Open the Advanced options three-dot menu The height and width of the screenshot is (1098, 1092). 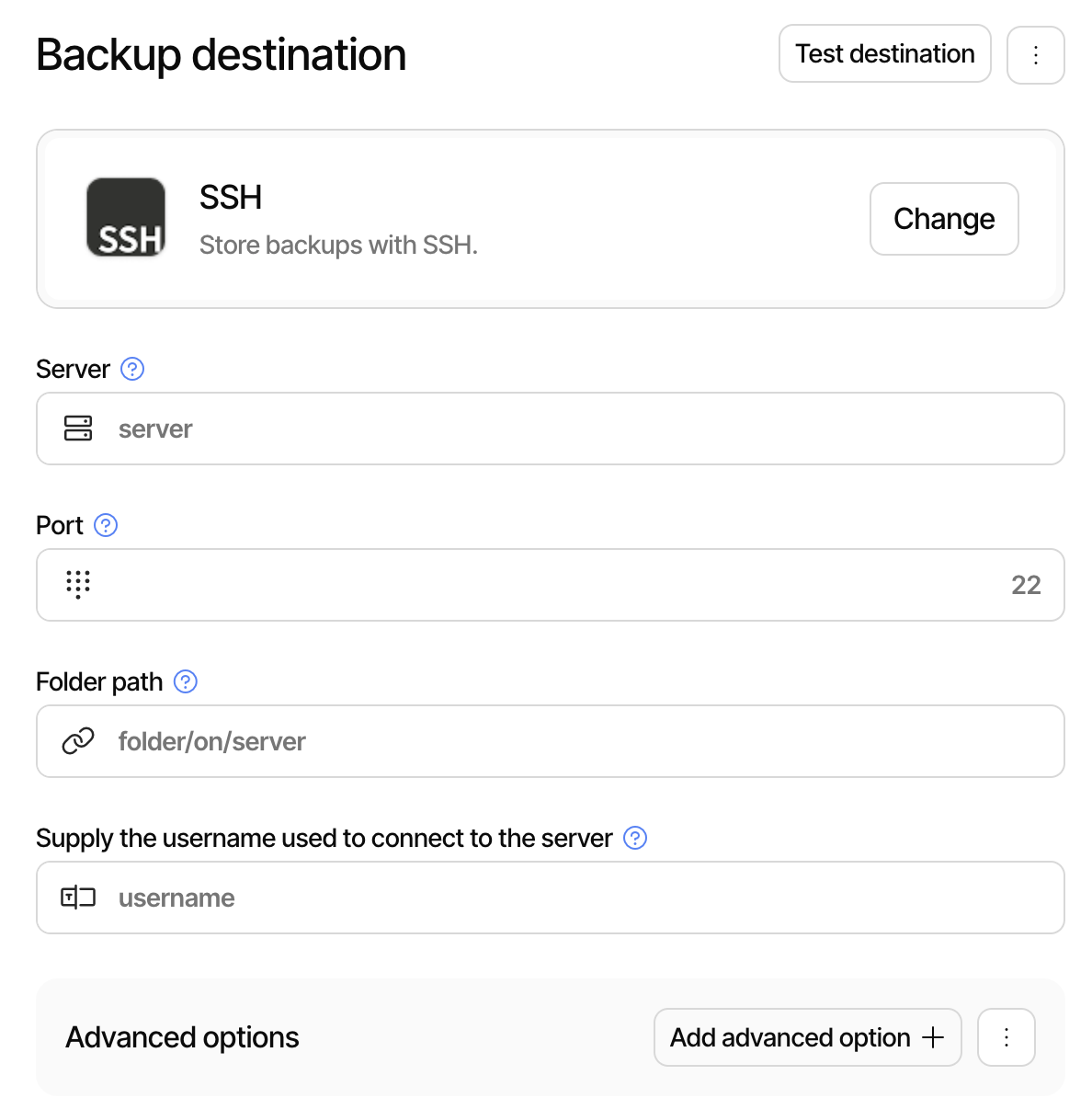tap(1006, 1037)
